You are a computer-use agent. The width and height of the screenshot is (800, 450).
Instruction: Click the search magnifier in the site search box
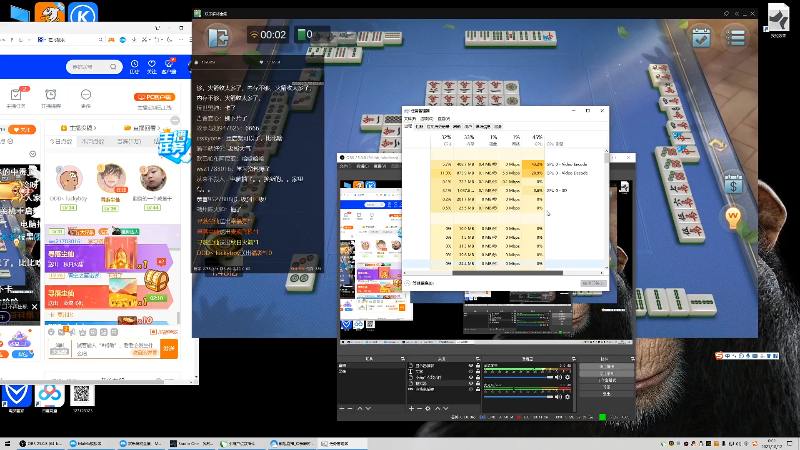pyautogui.click(x=113, y=67)
